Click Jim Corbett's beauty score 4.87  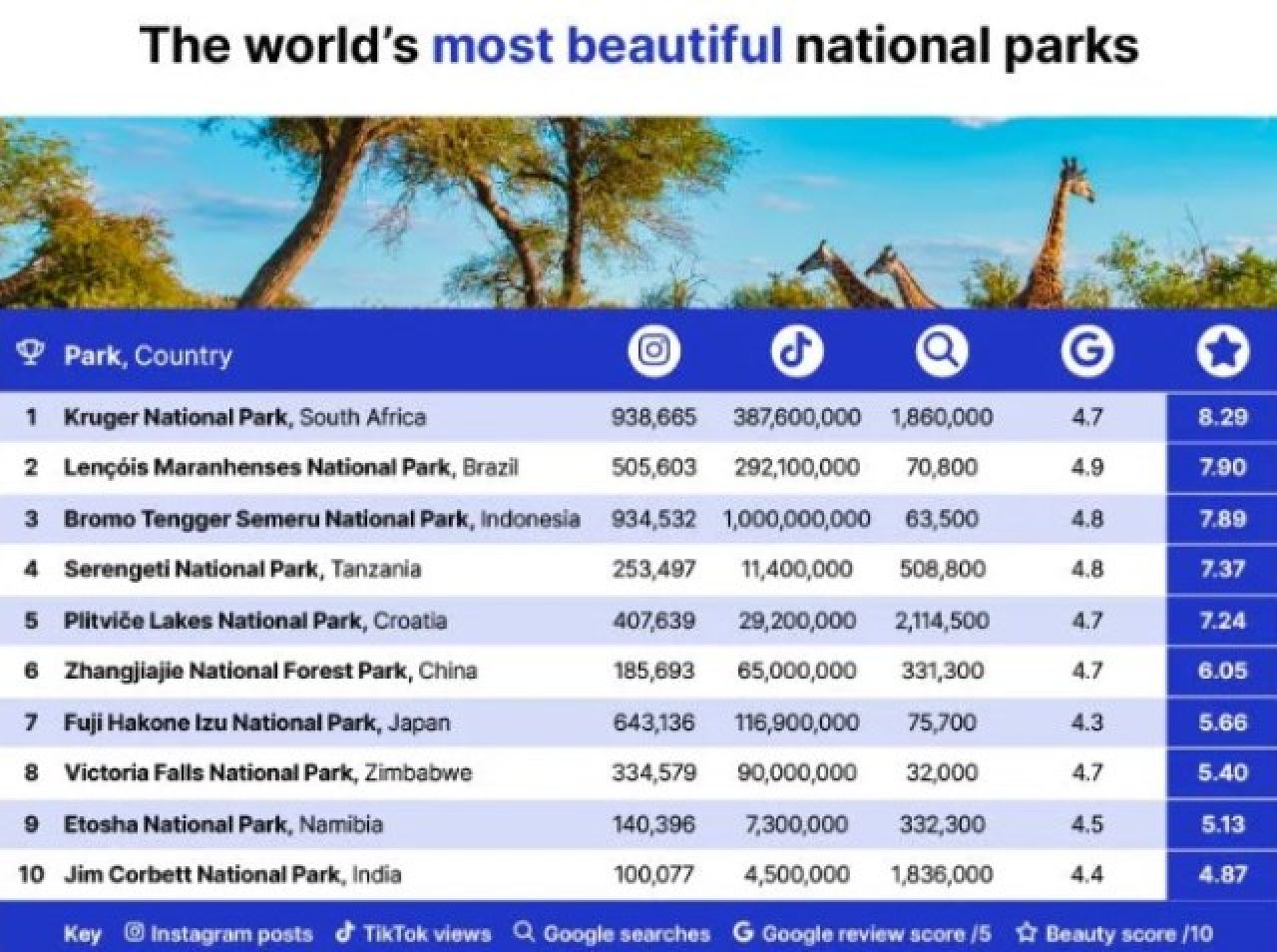coord(1222,874)
